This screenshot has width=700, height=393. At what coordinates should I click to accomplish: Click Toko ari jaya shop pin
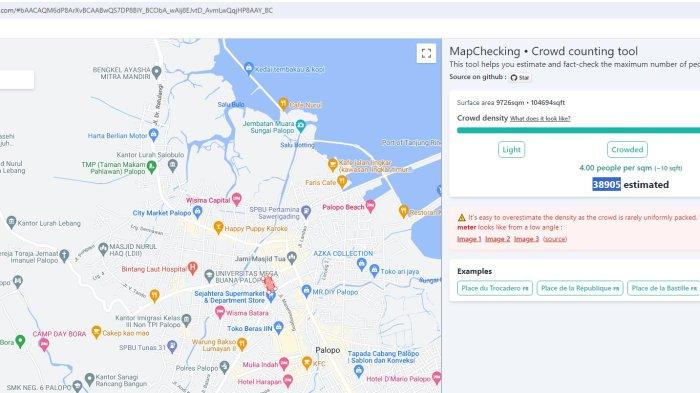(x=375, y=270)
